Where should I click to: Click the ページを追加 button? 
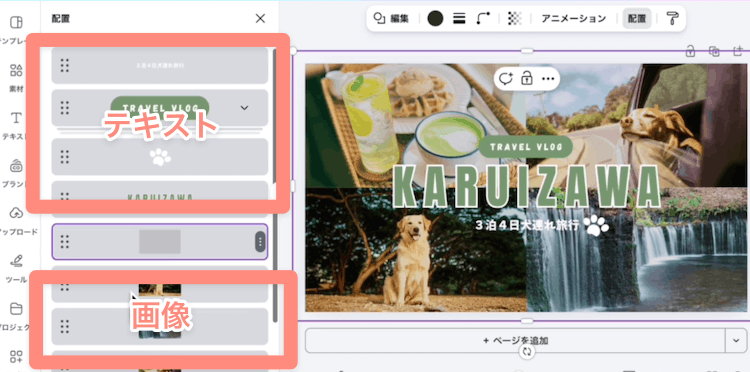tap(515, 340)
